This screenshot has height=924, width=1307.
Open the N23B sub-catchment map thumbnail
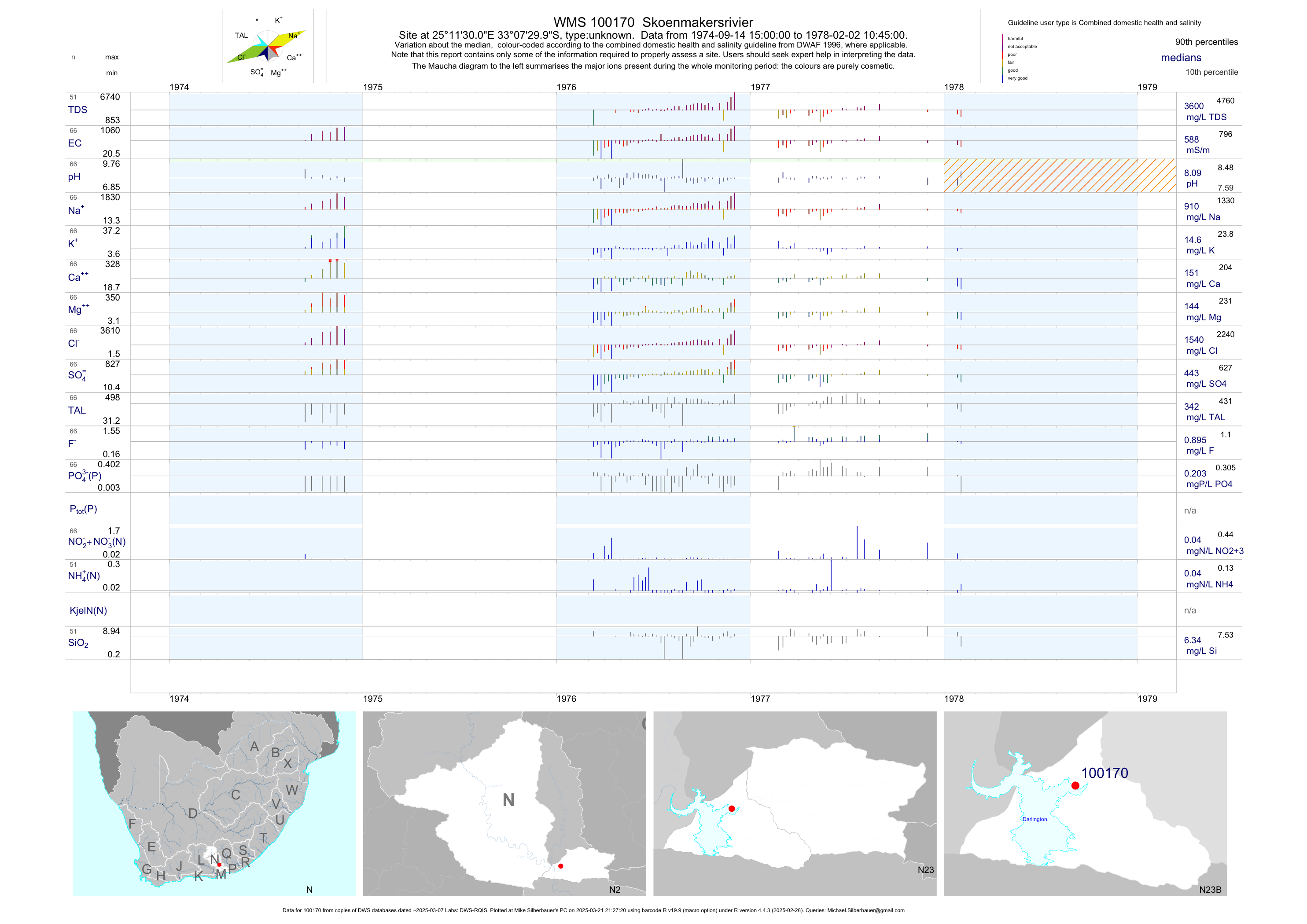(x=1085, y=803)
